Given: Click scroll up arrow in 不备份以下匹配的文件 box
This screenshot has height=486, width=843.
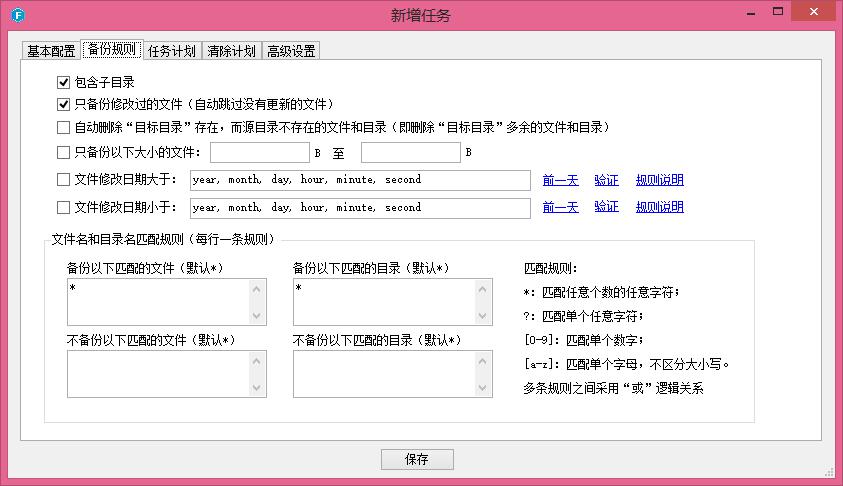Looking at the screenshot, I should pyautogui.click(x=256, y=361).
